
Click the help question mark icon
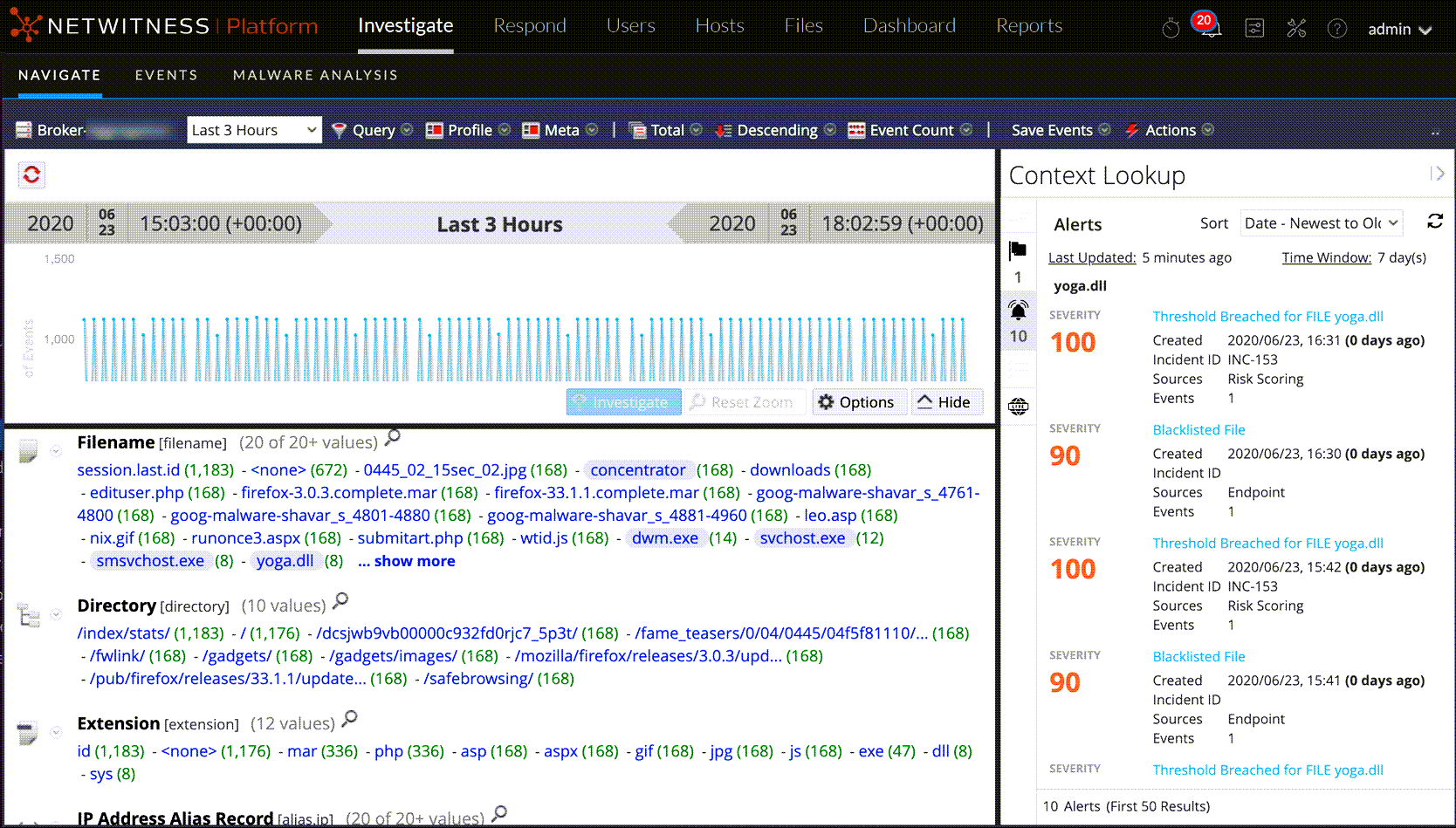[x=1336, y=29]
